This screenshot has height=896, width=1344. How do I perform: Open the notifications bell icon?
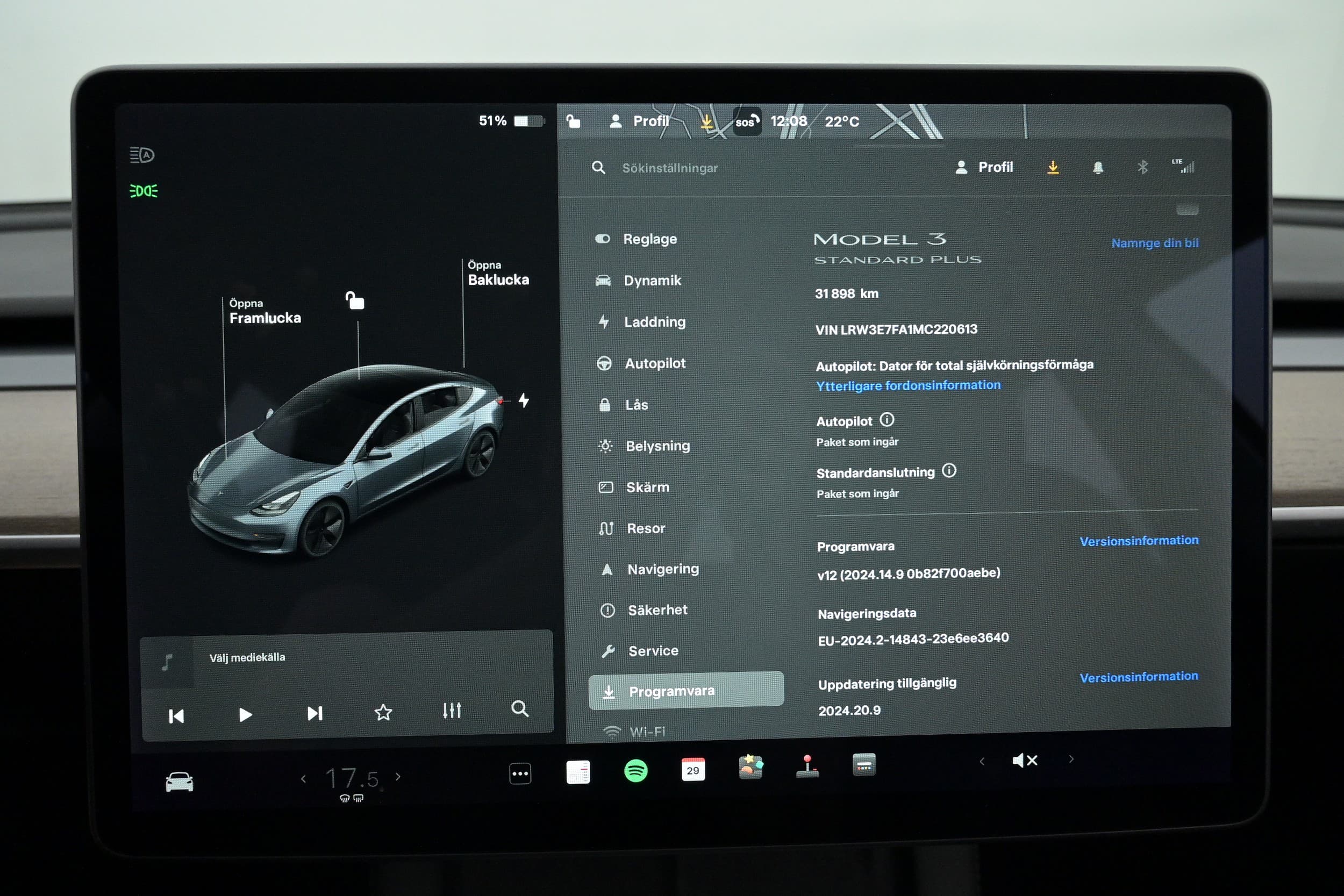[x=1098, y=167]
